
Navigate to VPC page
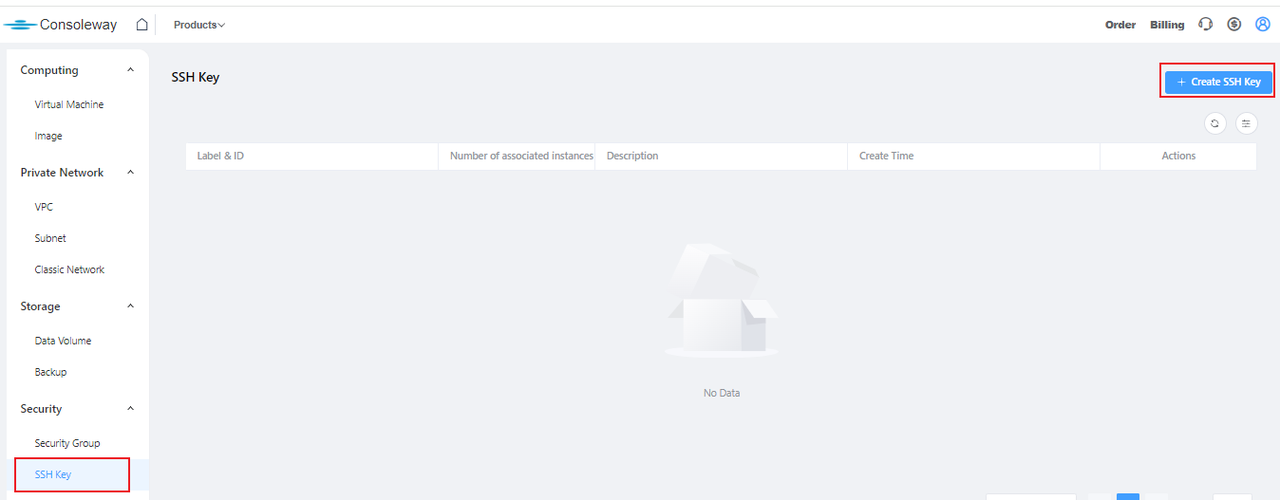[44, 207]
